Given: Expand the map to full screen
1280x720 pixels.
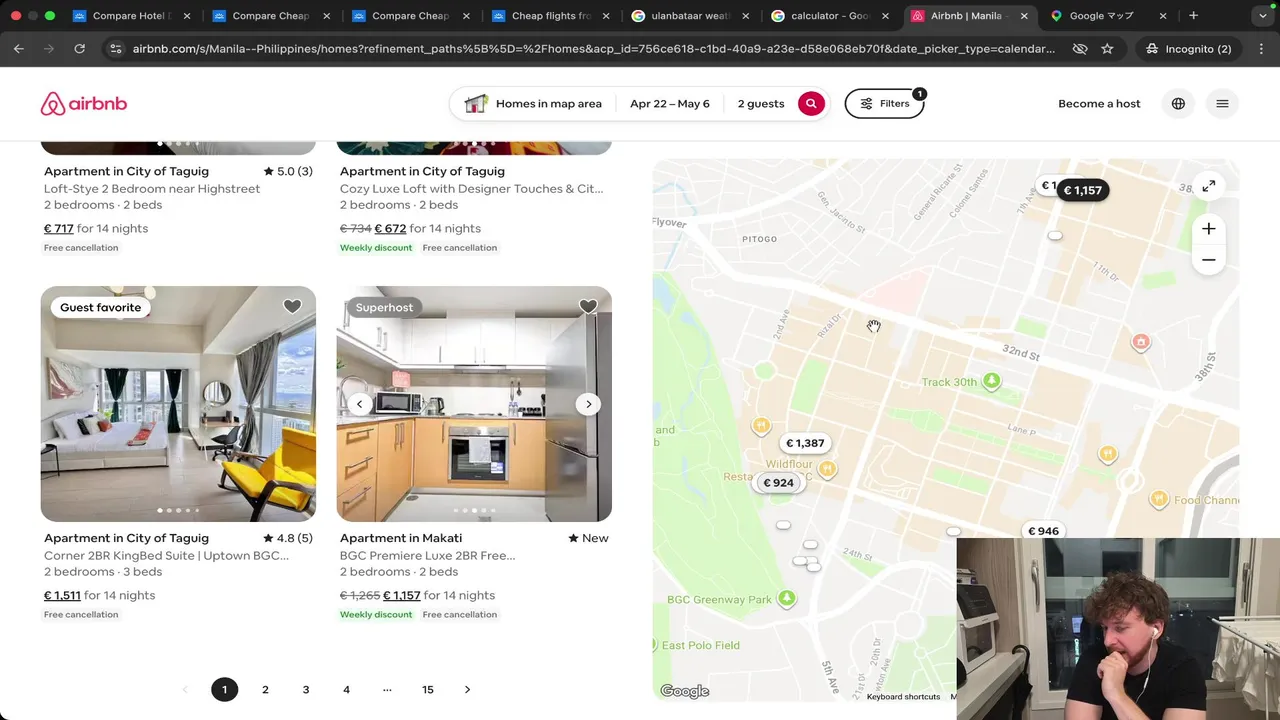Looking at the screenshot, I should tap(1208, 186).
